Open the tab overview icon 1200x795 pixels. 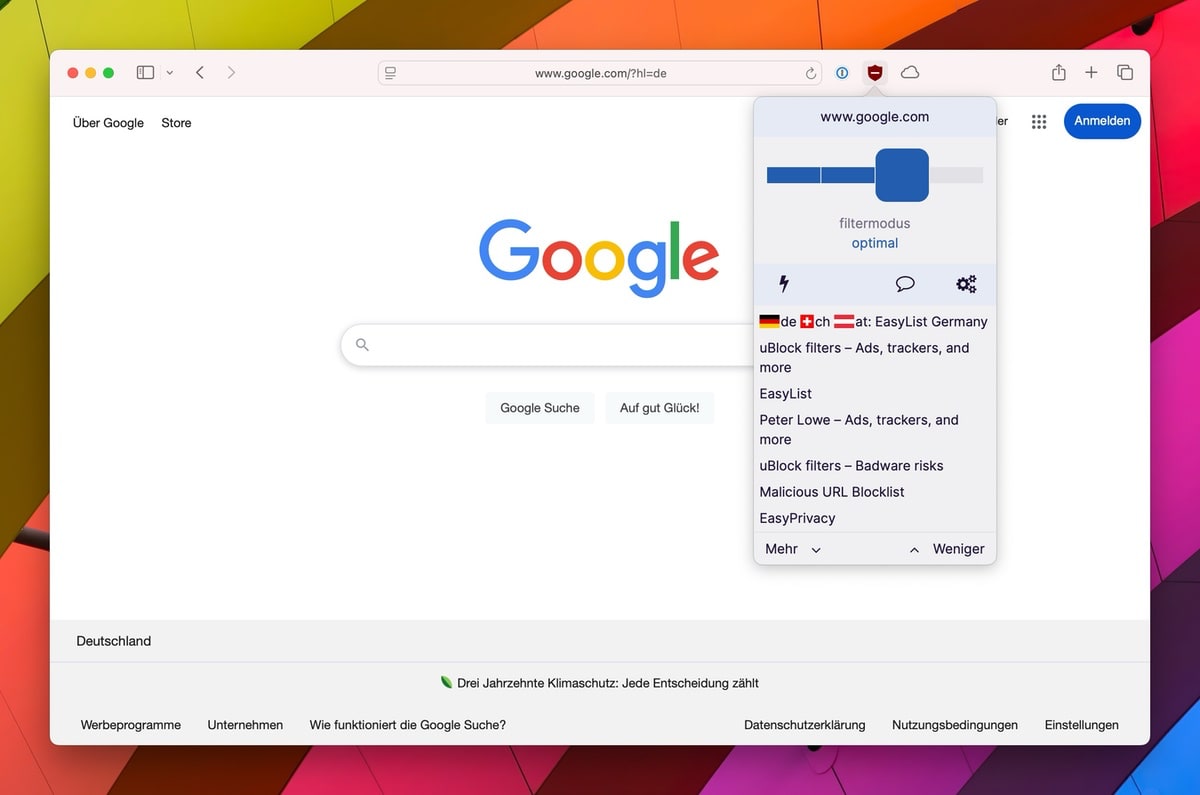click(1125, 73)
